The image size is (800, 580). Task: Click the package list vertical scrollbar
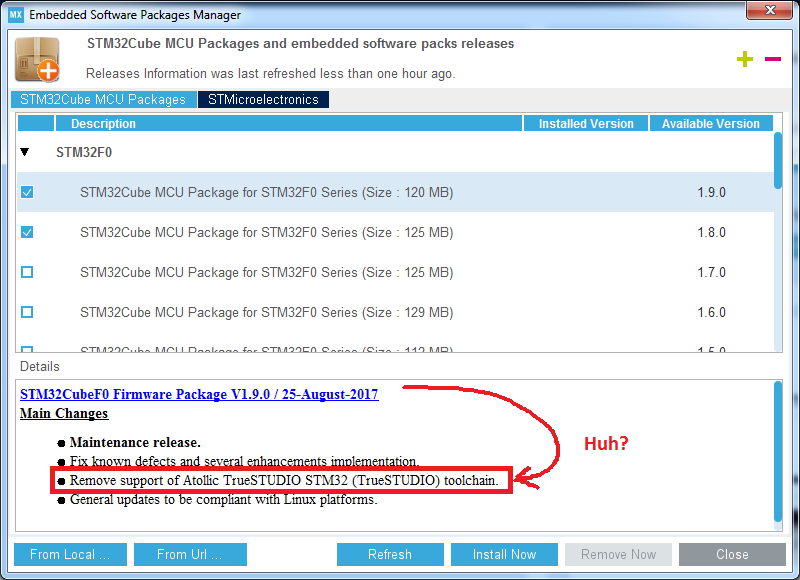point(778,161)
